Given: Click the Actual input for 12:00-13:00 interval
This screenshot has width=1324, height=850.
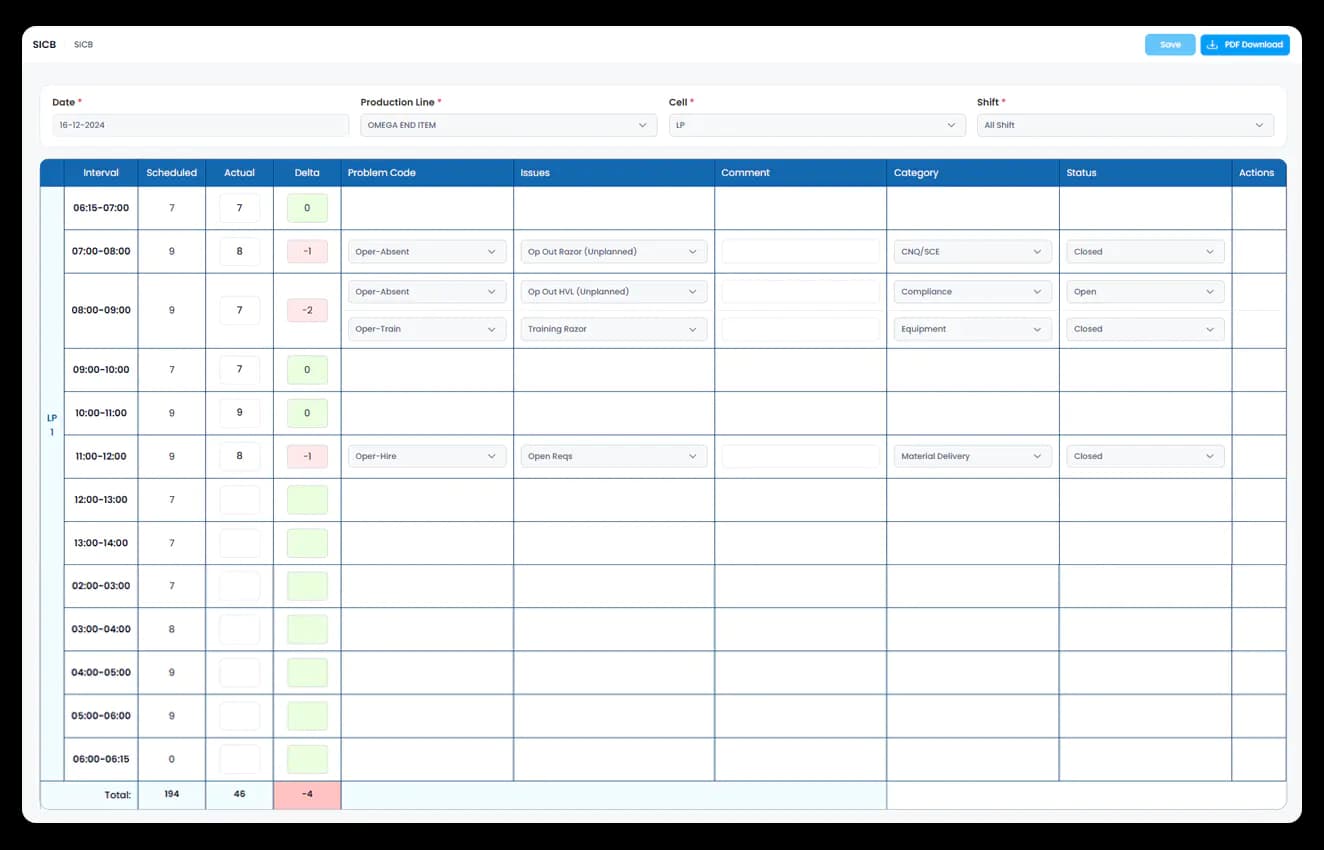Looking at the screenshot, I should point(239,500).
